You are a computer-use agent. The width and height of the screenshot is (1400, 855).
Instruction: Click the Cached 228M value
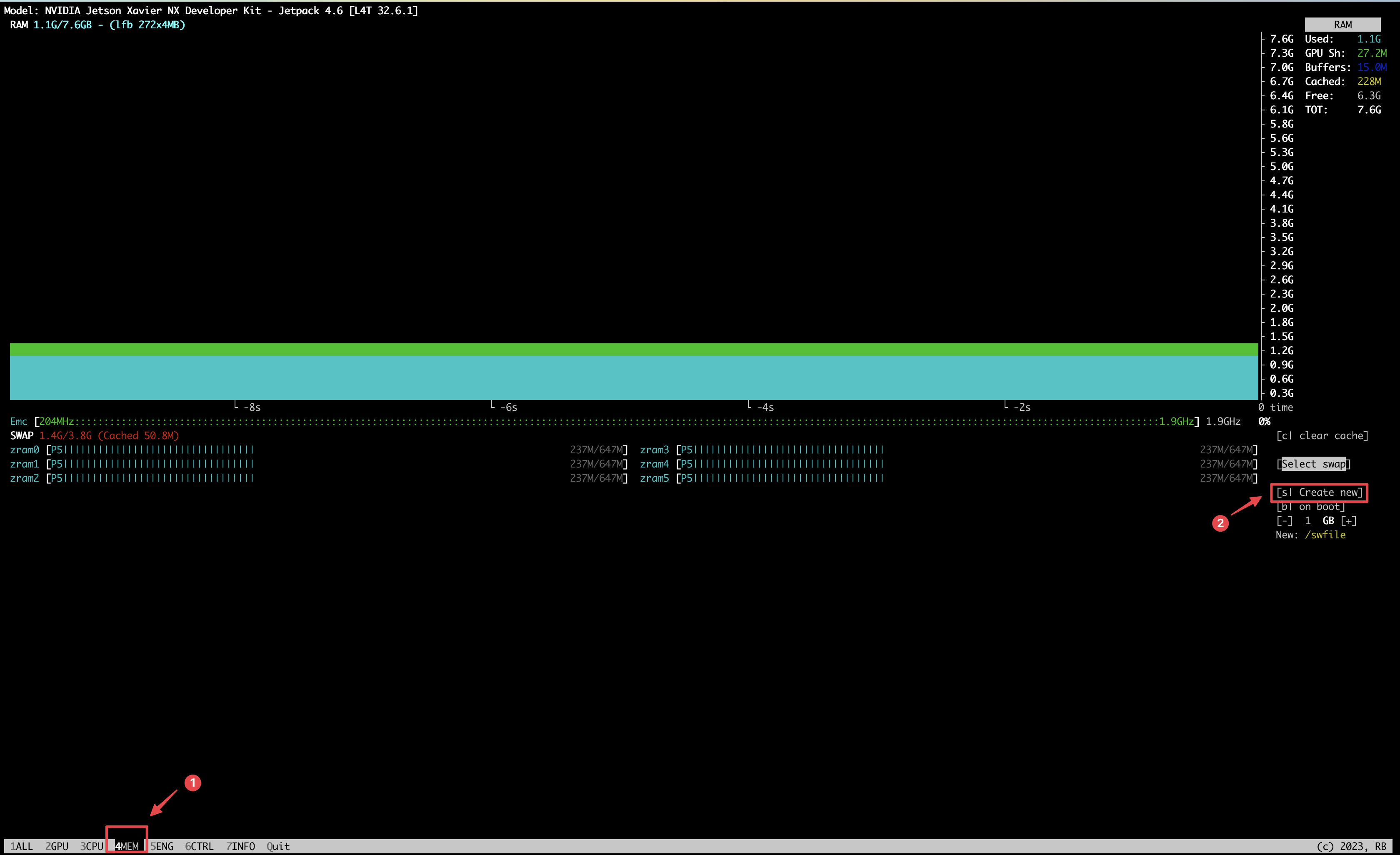[1369, 81]
